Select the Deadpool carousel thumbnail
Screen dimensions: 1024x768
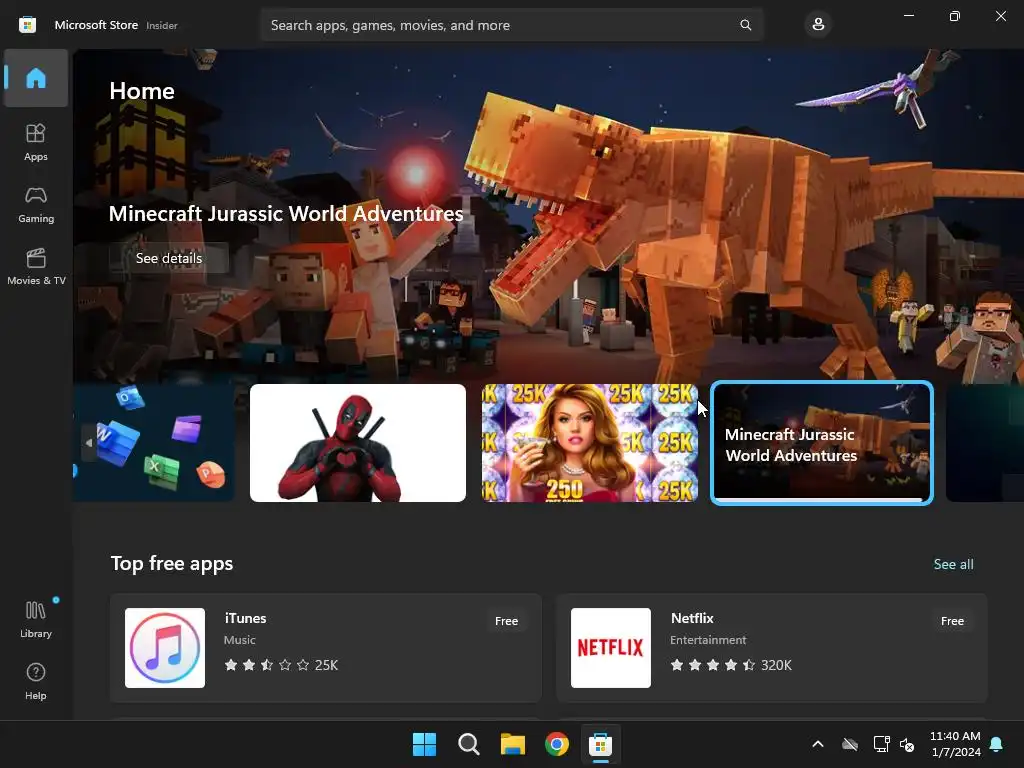coord(358,443)
